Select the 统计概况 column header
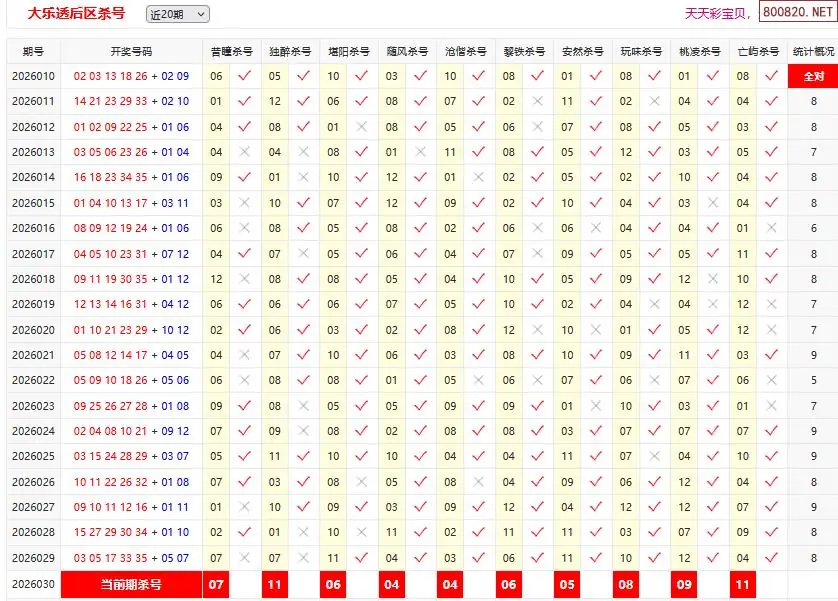 pos(813,51)
